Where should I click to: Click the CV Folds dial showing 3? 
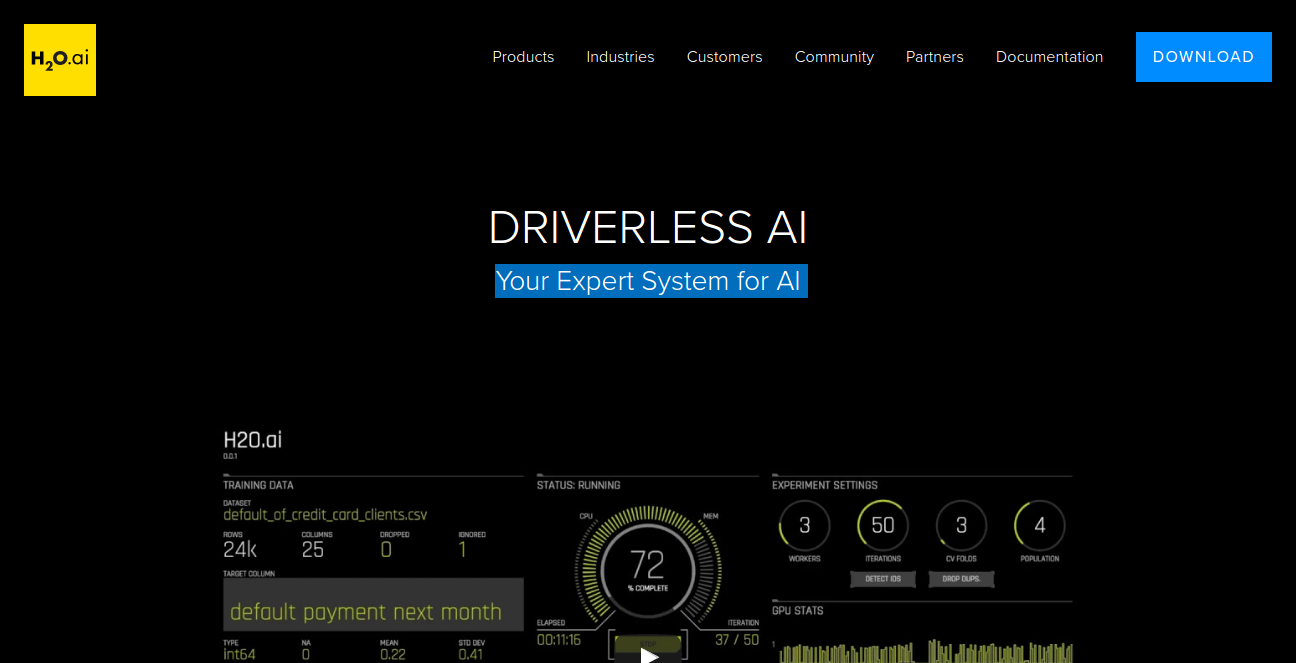(x=961, y=525)
